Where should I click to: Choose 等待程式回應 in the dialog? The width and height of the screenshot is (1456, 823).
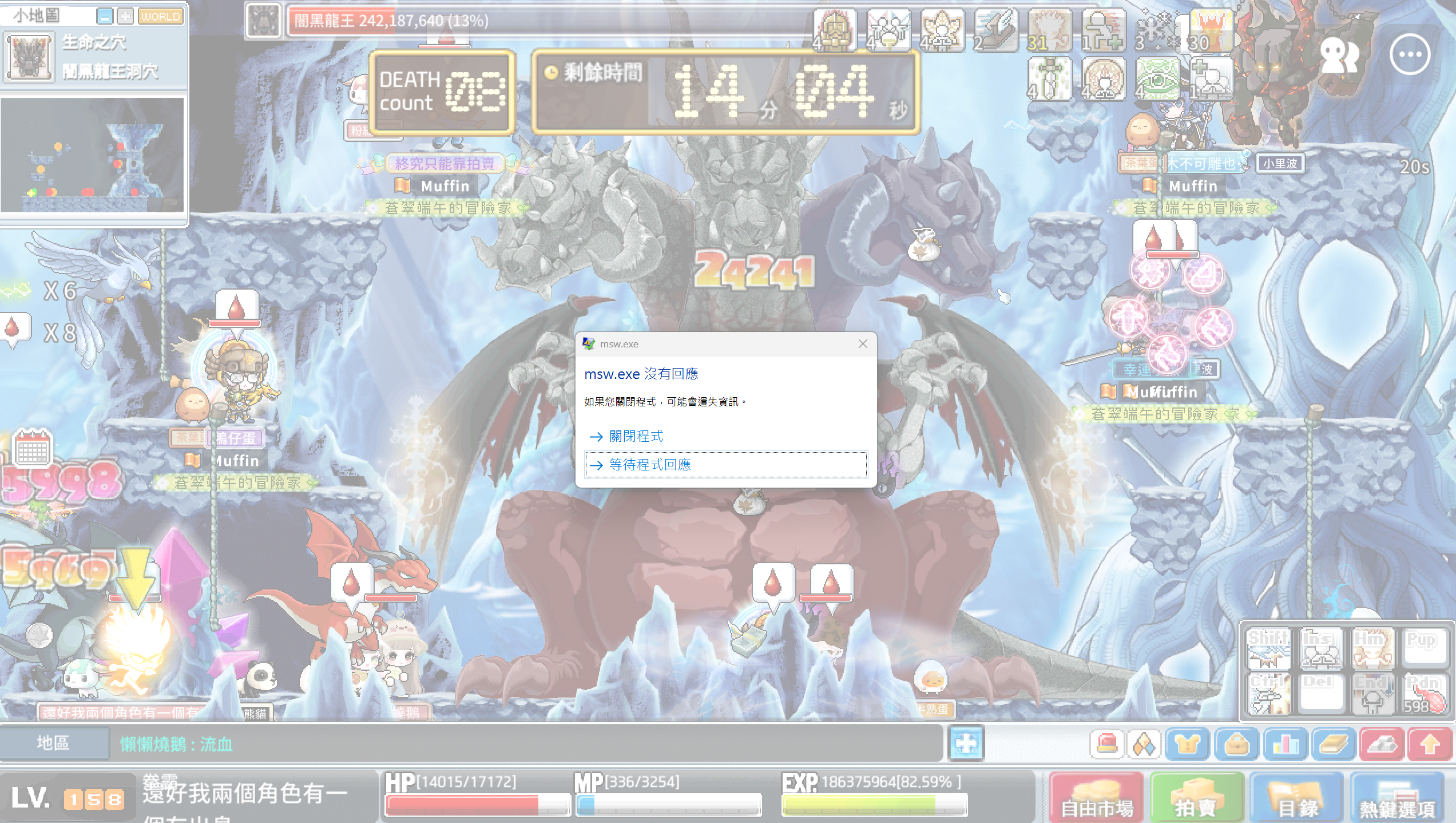(x=725, y=465)
